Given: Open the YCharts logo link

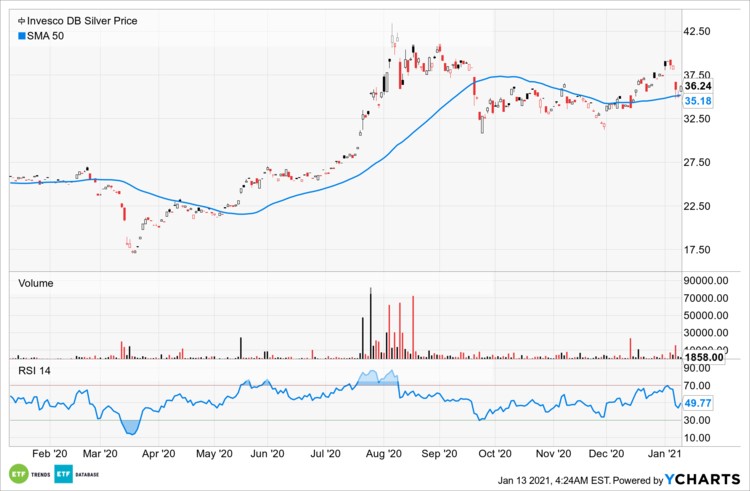Looking at the screenshot, I should [703, 477].
